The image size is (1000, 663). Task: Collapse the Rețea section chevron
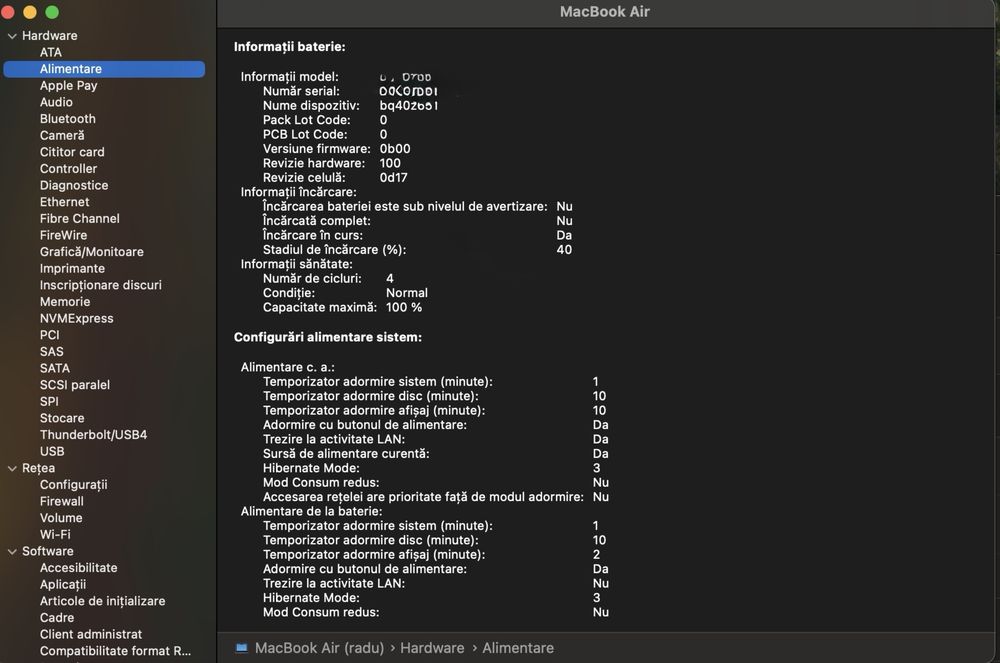(12, 469)
